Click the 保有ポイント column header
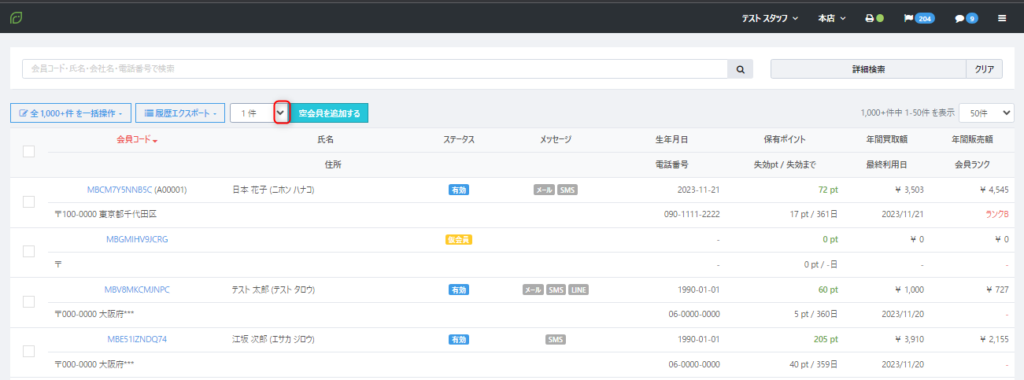1024x380 pixels. click(x=784, y=140)
